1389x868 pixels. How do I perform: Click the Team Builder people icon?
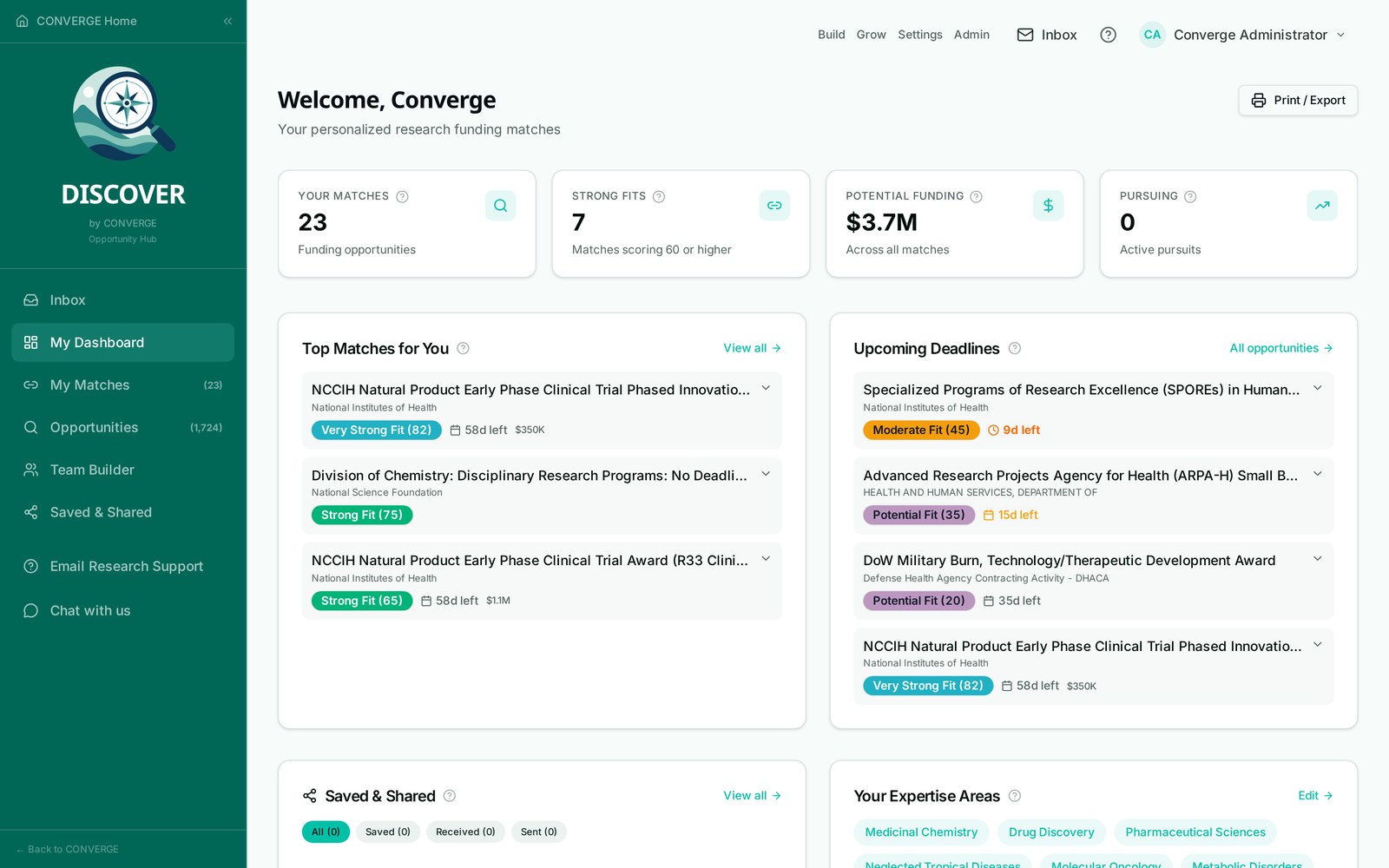coord(31,470)
